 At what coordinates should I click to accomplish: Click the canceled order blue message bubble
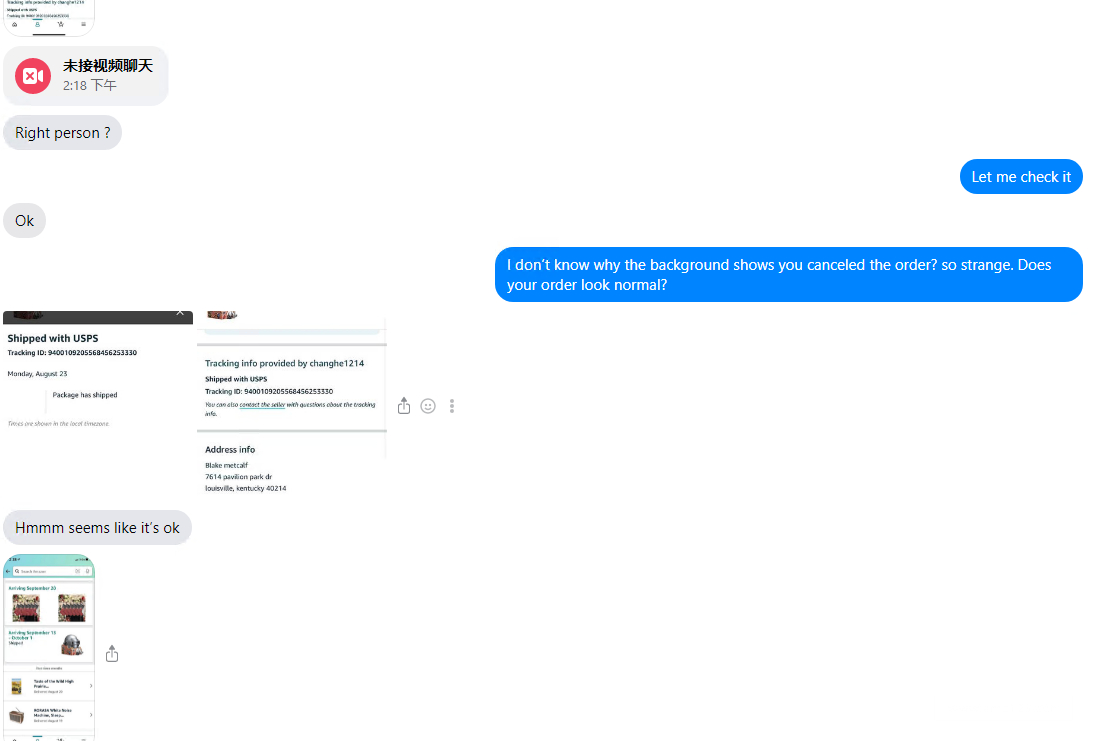[x=788, y=274]
